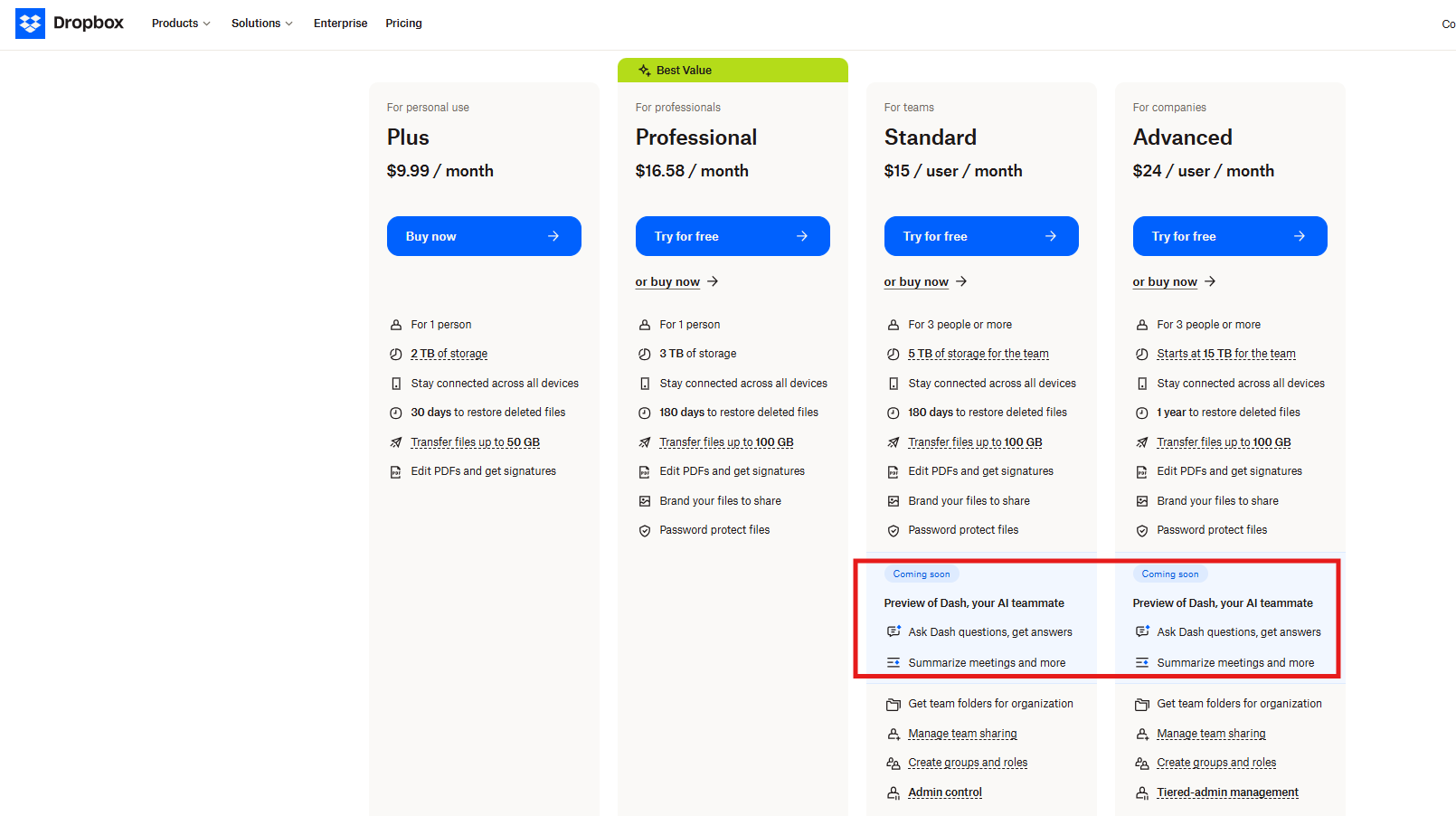Click the admin control icon in Standard column
The image size is (1456, 816).
pos(893,792)
